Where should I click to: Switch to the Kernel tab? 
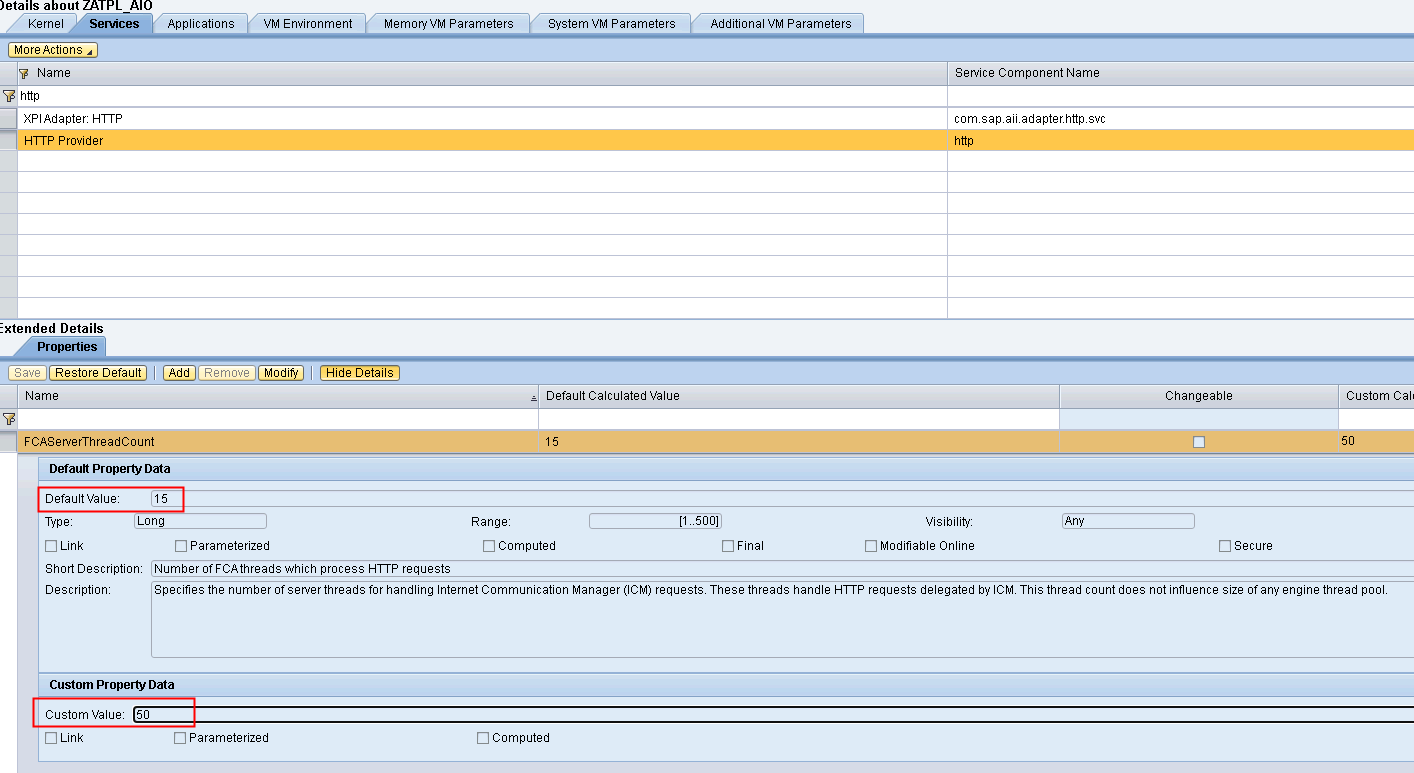click(x=46, y=23)
